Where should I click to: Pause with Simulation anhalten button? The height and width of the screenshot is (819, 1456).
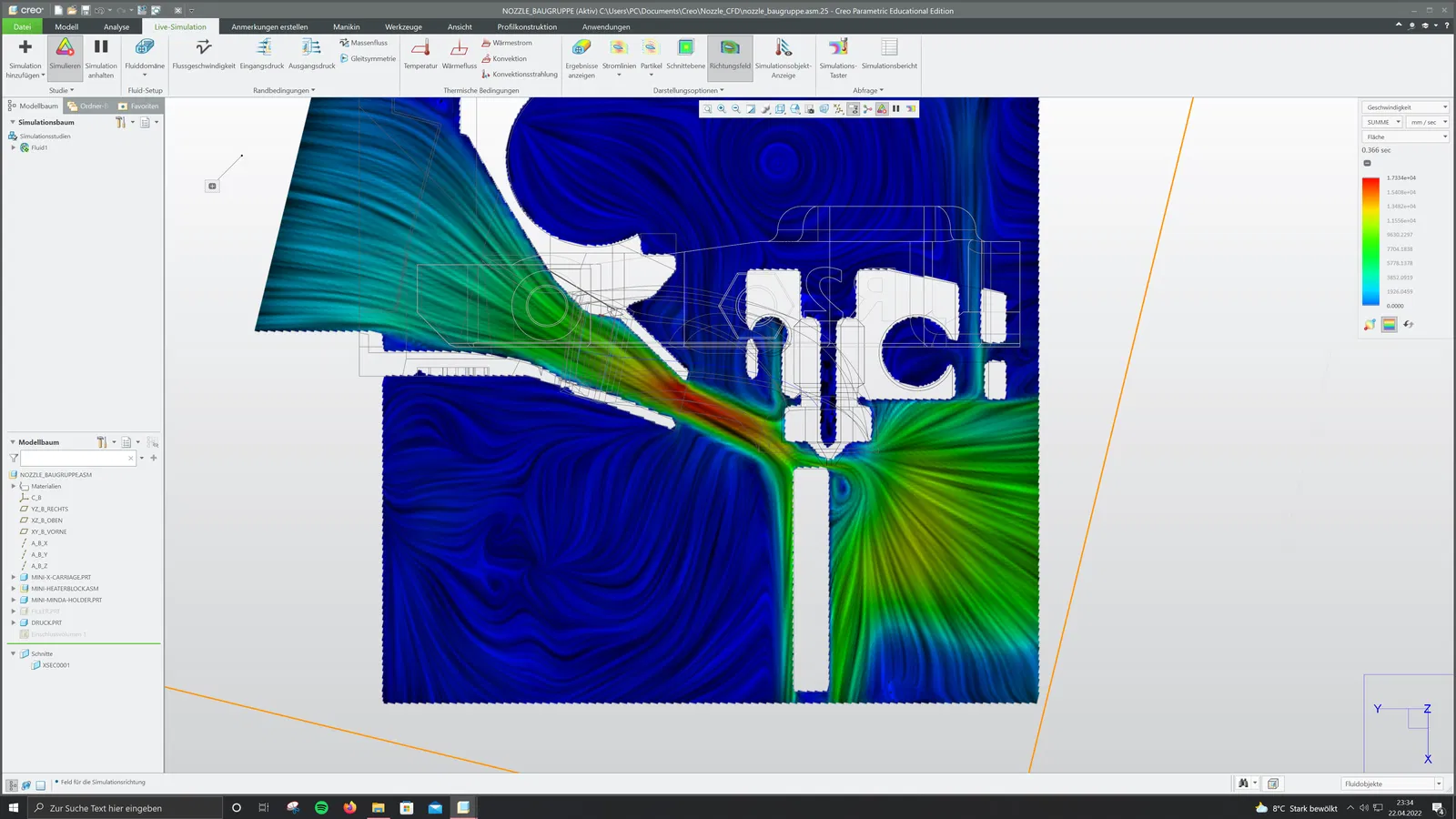coord(101,58)
